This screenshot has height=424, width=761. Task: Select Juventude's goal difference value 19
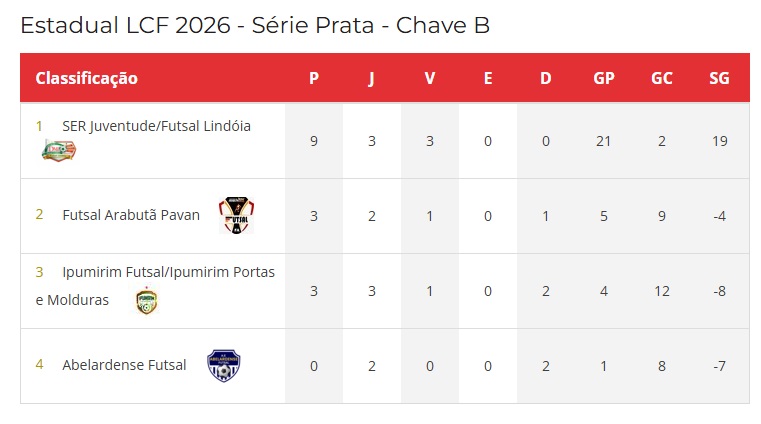[719, 141]
